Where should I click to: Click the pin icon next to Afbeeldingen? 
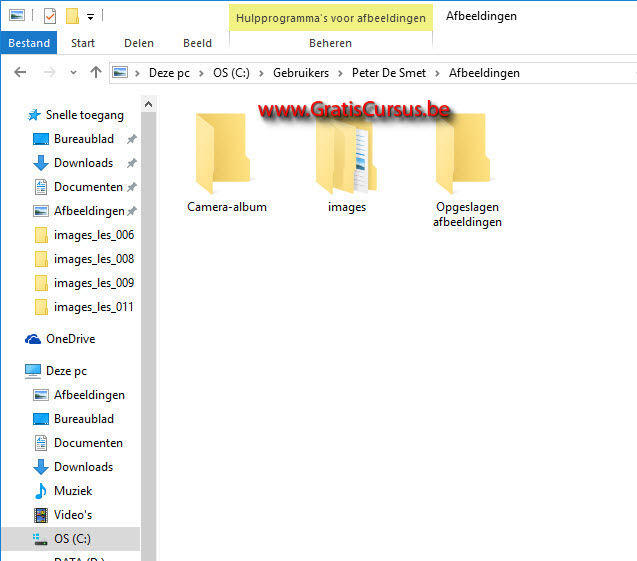point(132,211)
